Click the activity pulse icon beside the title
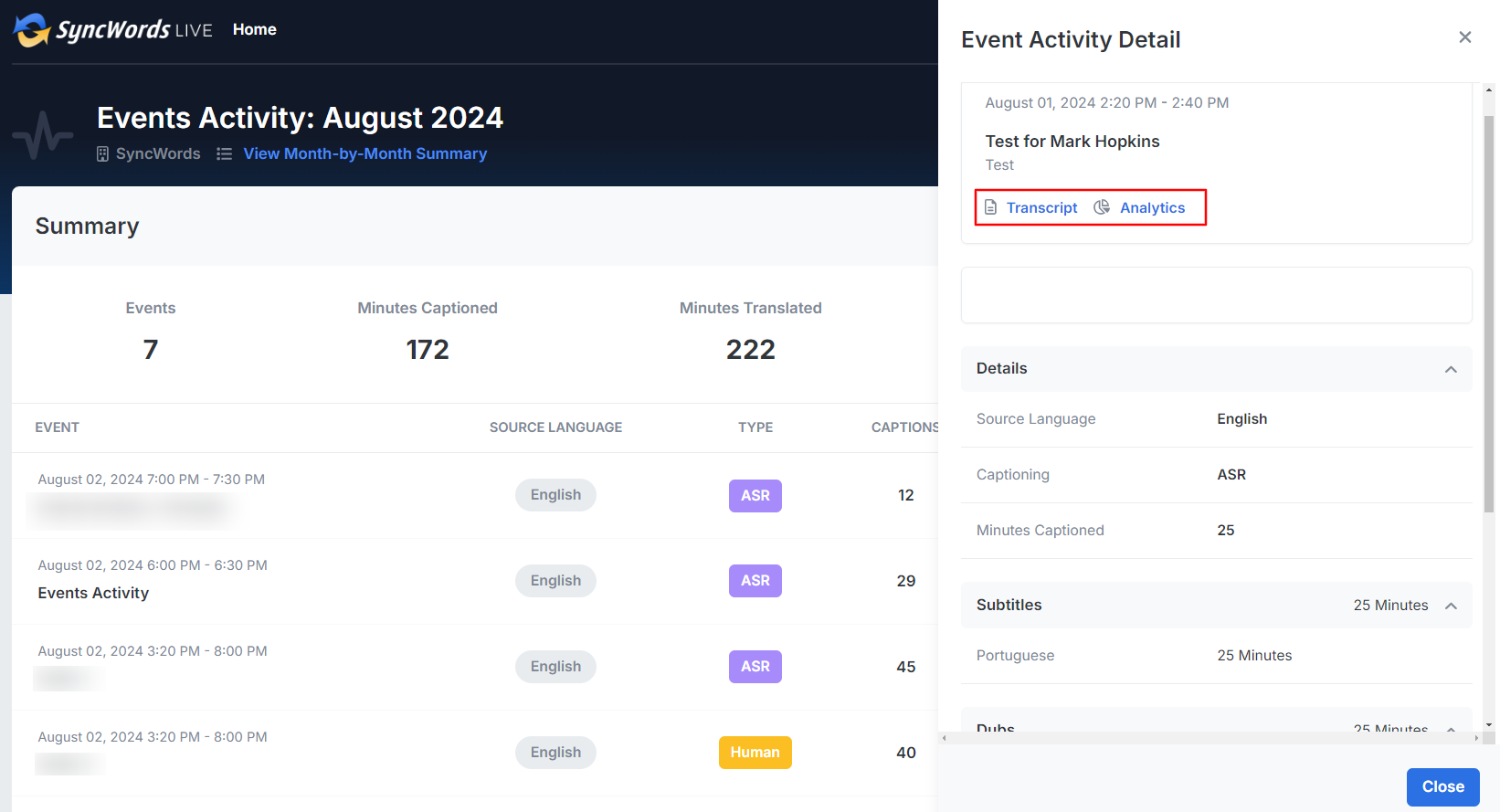Viewport: 1500px width, 812px height. click(43, 135)
